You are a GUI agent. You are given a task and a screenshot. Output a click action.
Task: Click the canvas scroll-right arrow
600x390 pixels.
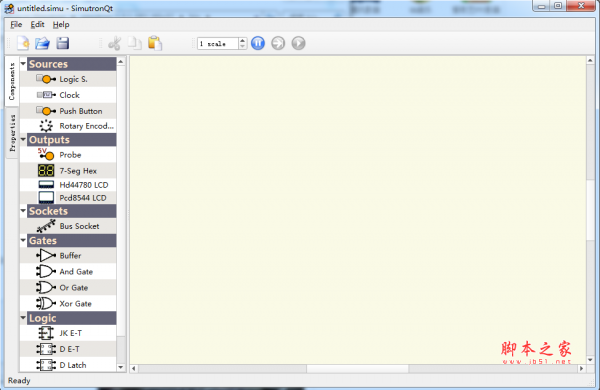coord(582,369)
